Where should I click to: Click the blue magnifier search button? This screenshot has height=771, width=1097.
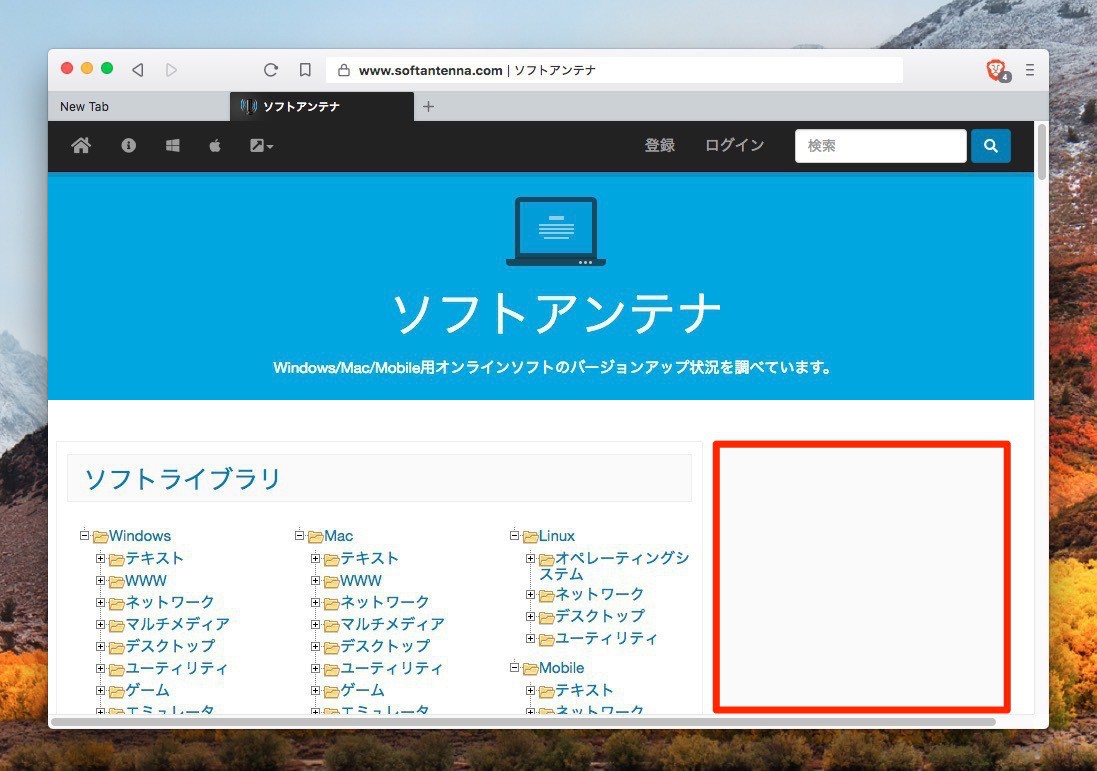coord(991,146)
